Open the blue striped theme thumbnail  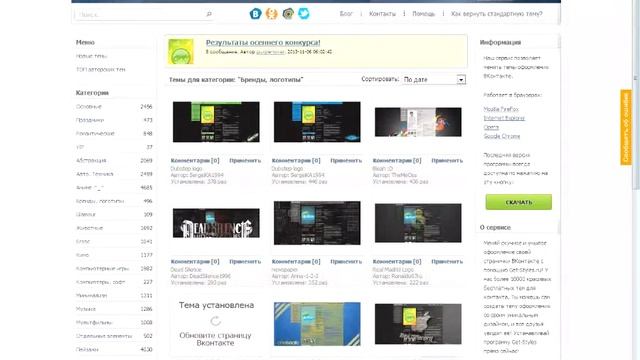[317, 324]
